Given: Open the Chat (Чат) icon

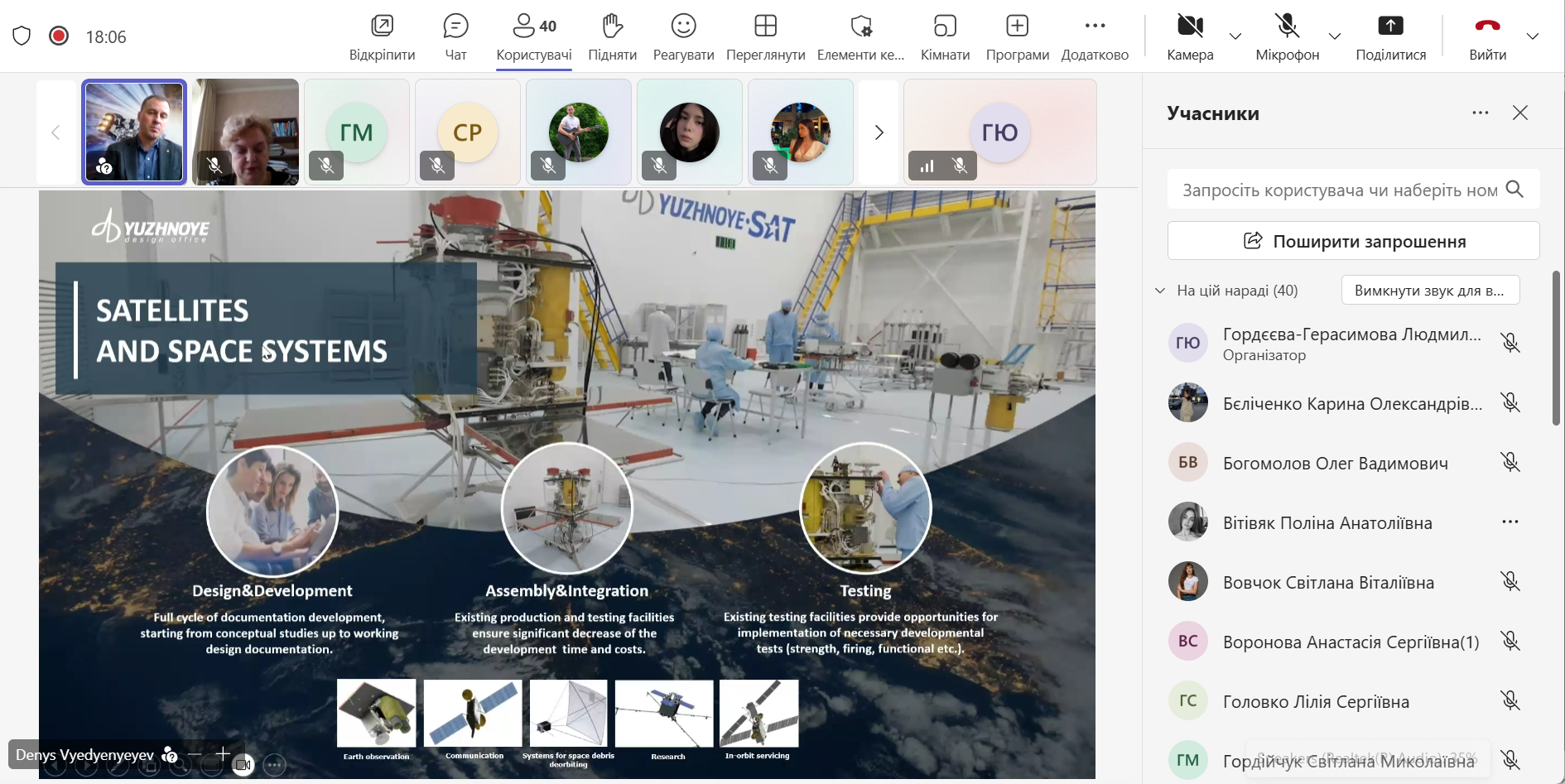Looking at the screenshot, I should click(455, 26).
